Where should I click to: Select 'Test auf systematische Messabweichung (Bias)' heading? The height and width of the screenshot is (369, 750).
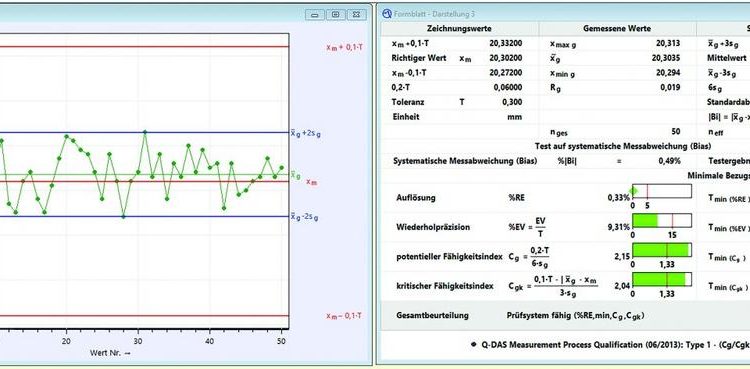coord(623,146)
